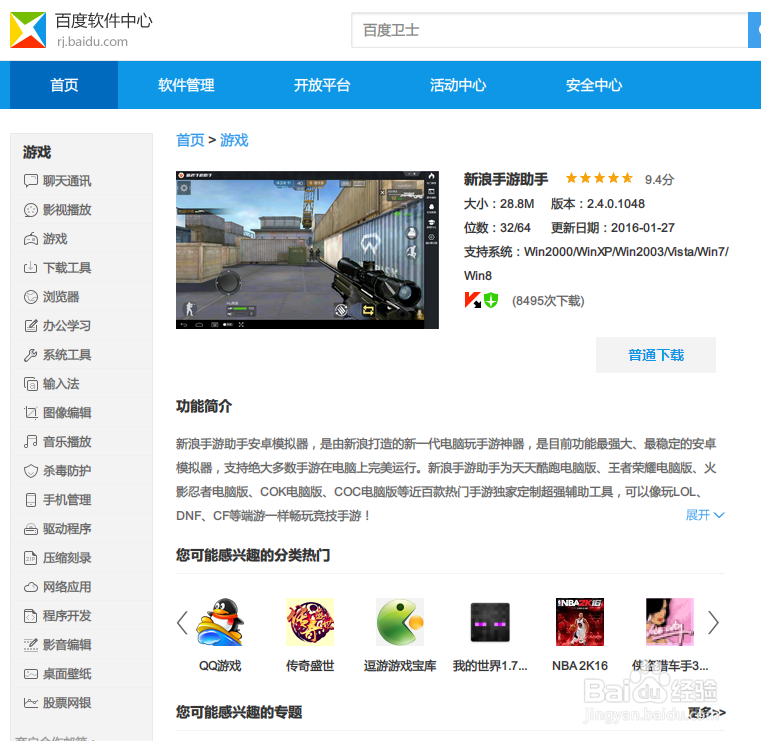
Task: Open the 图像编辑 crop icon
Action: 31,413
